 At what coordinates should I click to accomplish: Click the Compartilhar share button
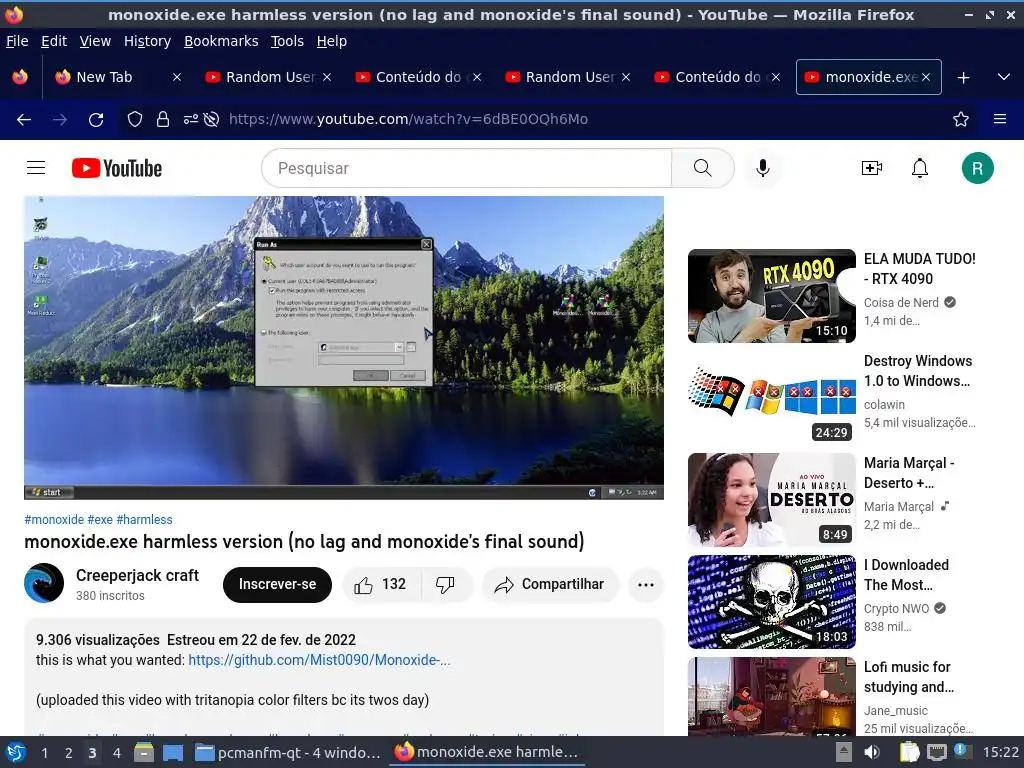point(550,584)
